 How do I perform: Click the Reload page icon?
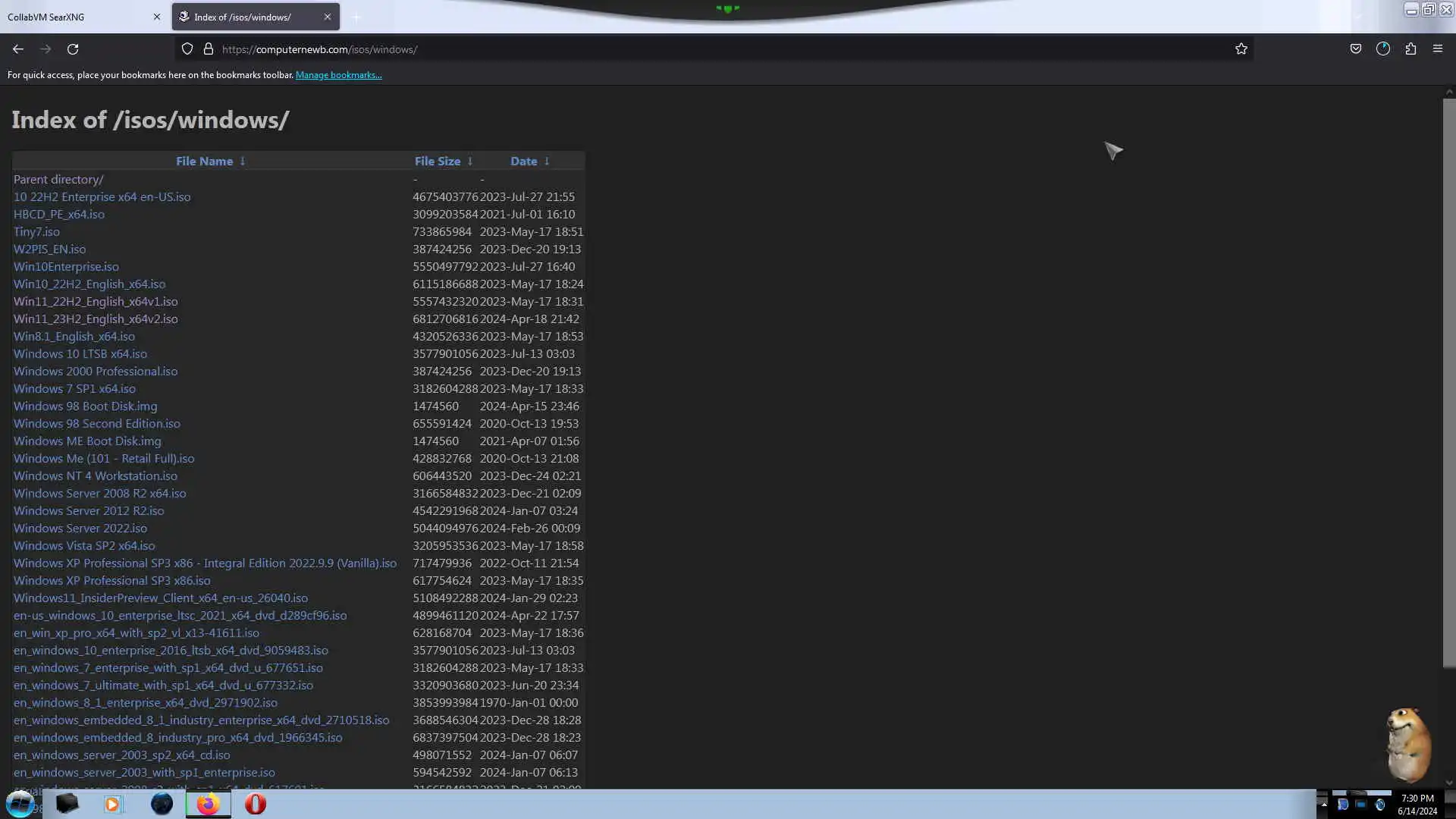(x=73, y=49)
